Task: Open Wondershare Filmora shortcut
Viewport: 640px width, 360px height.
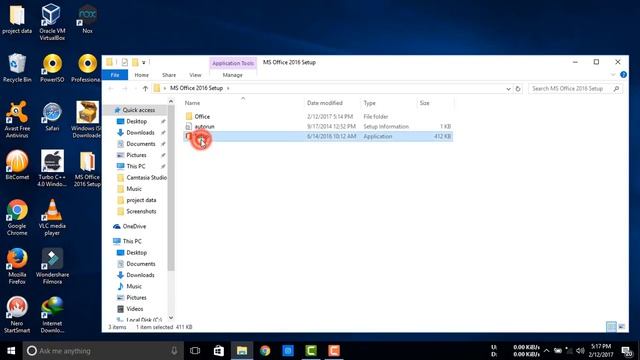Action: click(x=52, y=266)
